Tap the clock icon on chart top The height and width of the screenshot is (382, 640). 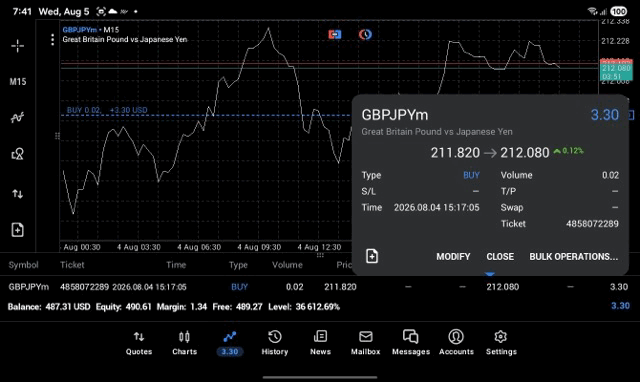[365, 34]
